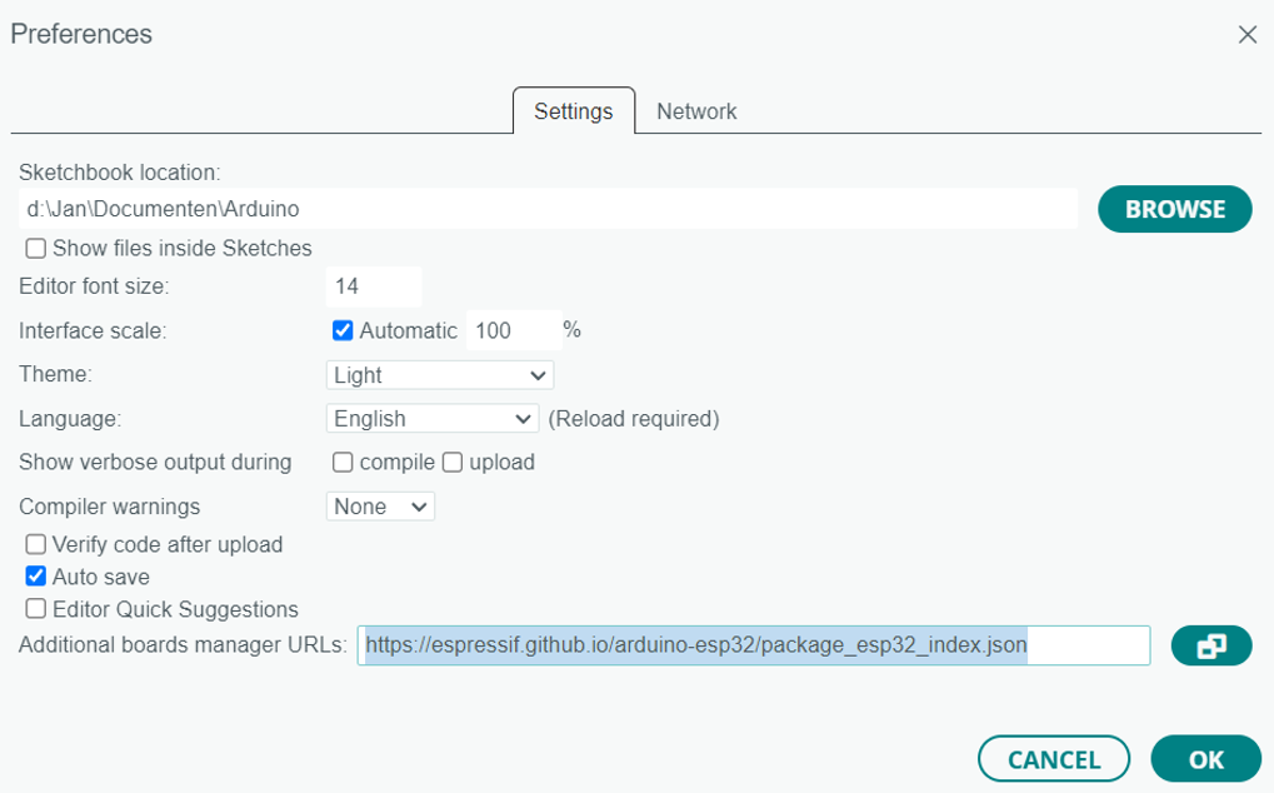Open the Theme dropdown
The image size is (1274, 793).
pyautogui.click(x=438, y=375)
